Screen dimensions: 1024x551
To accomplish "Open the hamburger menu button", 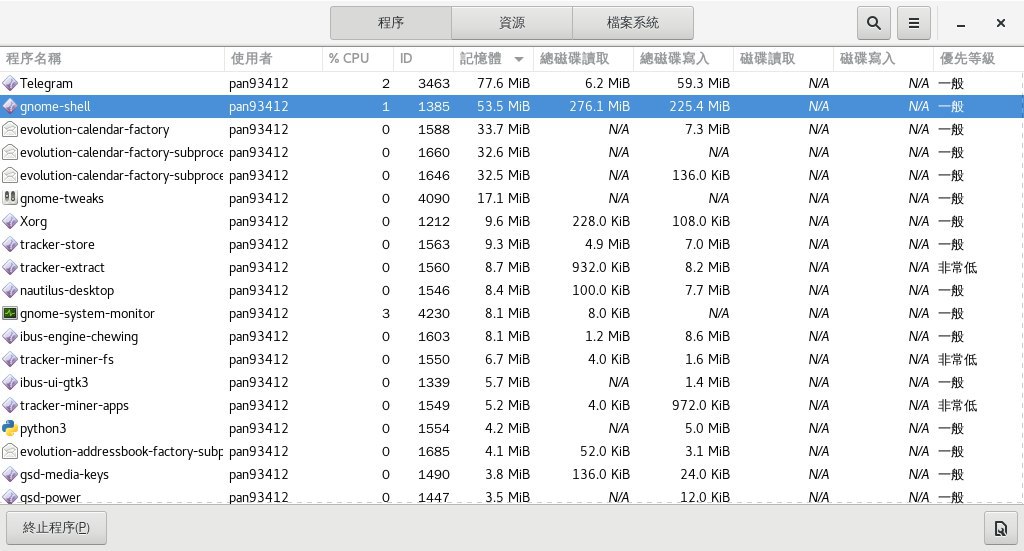I will [914, 23].
